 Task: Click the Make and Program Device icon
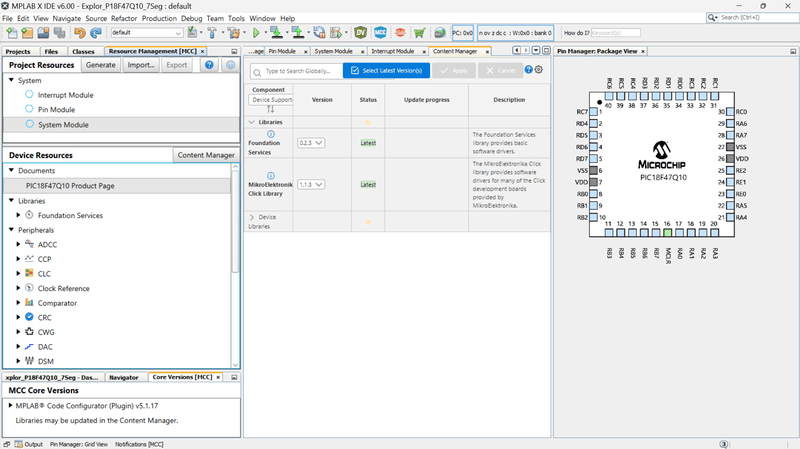pos(276,33)
